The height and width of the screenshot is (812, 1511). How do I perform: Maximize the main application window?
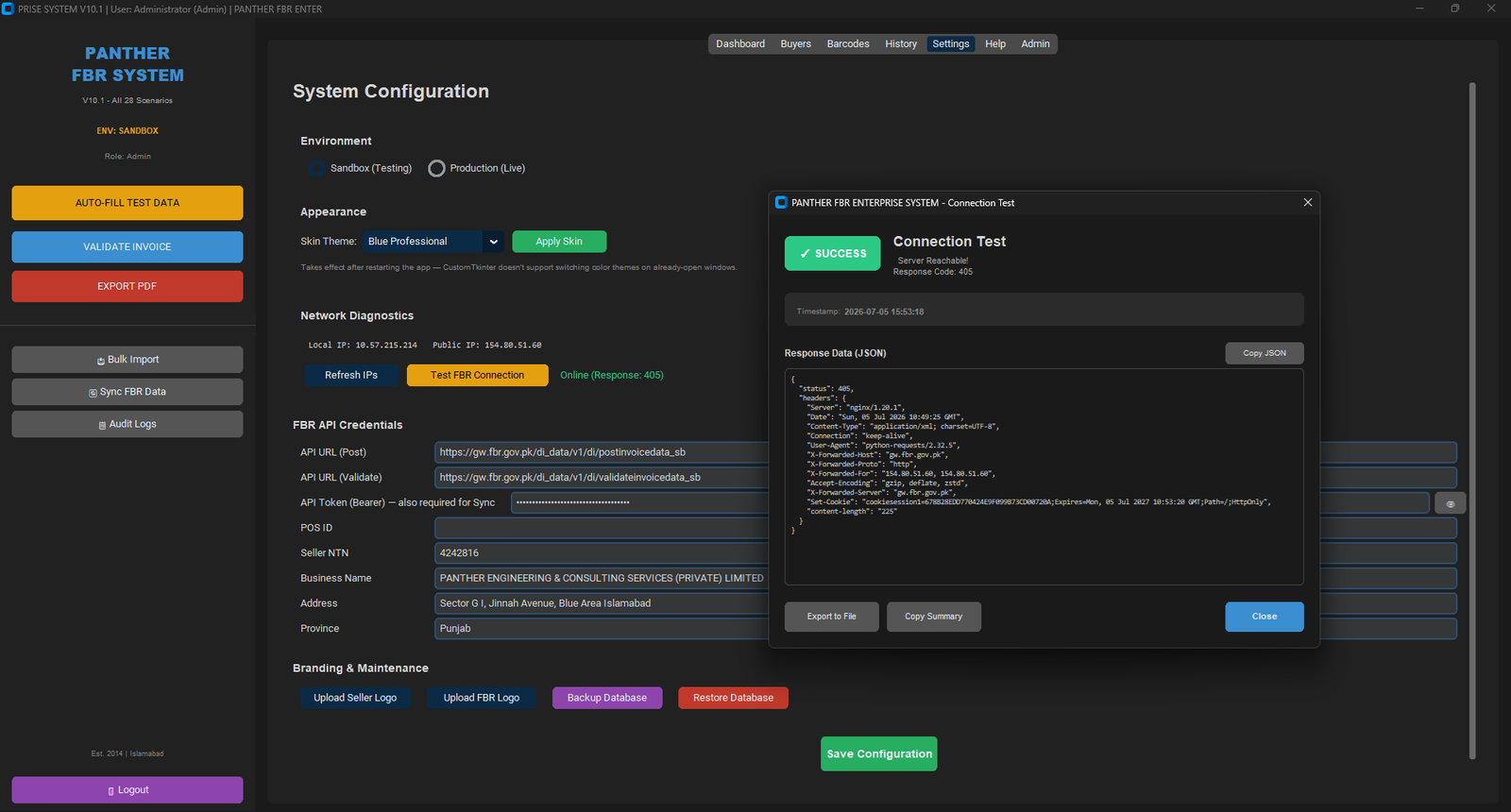(1455, 8)
